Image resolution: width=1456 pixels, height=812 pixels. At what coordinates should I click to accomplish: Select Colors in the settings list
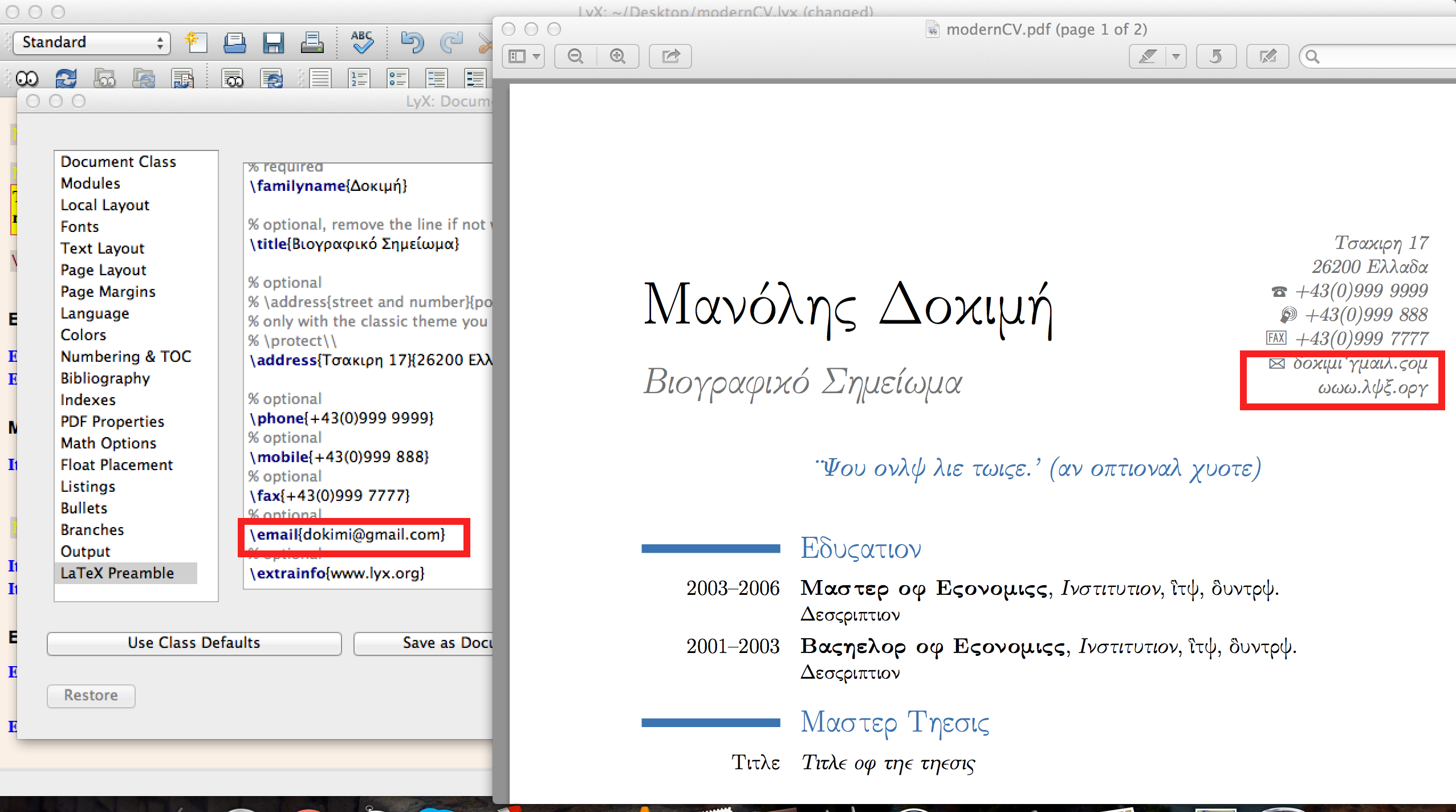83,335
